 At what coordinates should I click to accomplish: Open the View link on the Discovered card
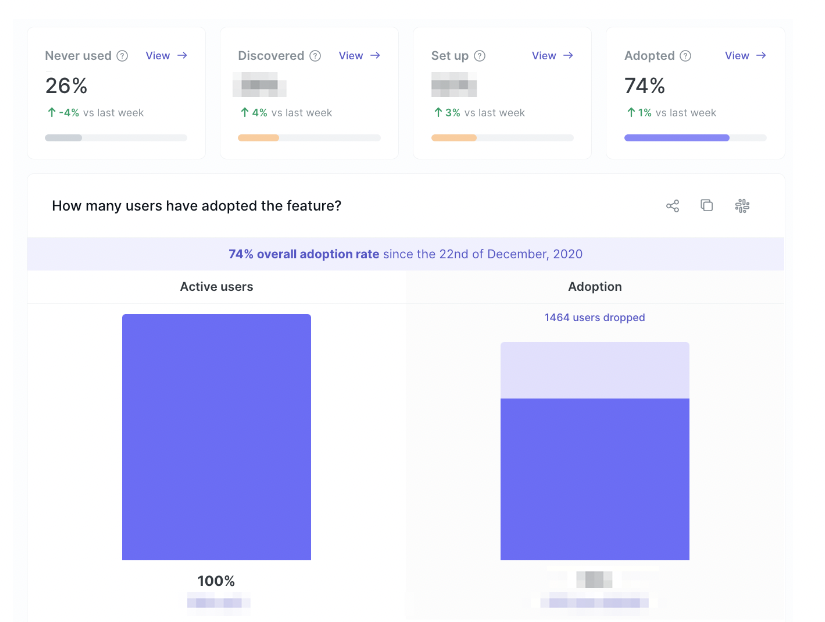(x=359, y=56)
